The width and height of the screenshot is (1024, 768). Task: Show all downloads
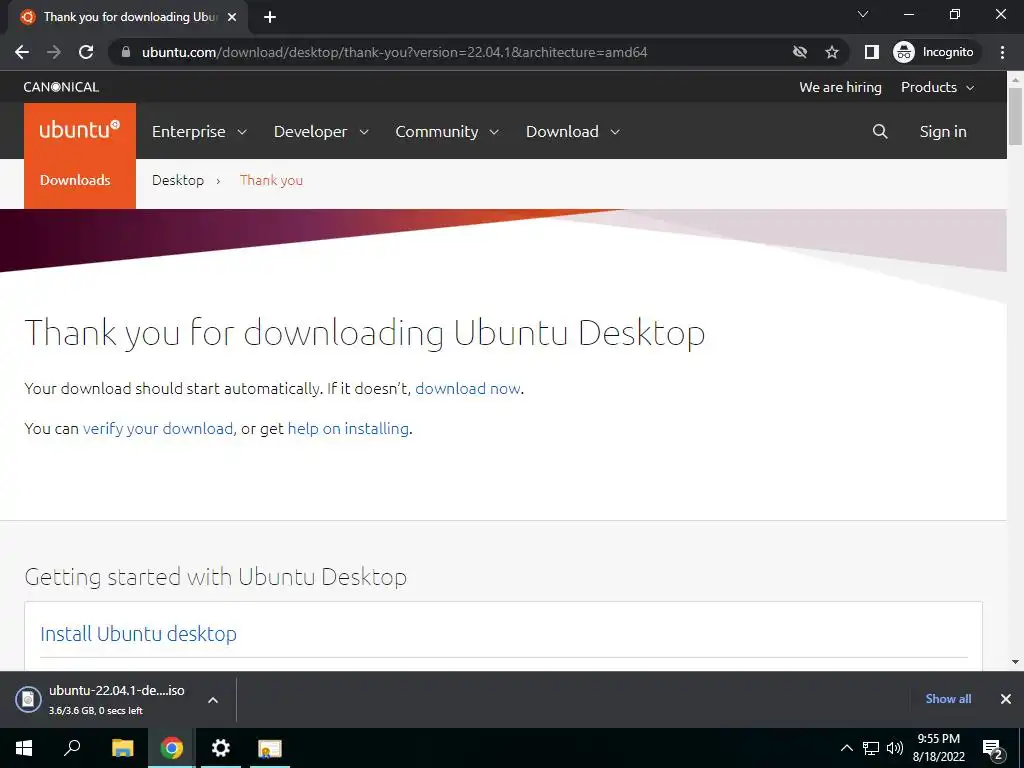tap(948, 699)
